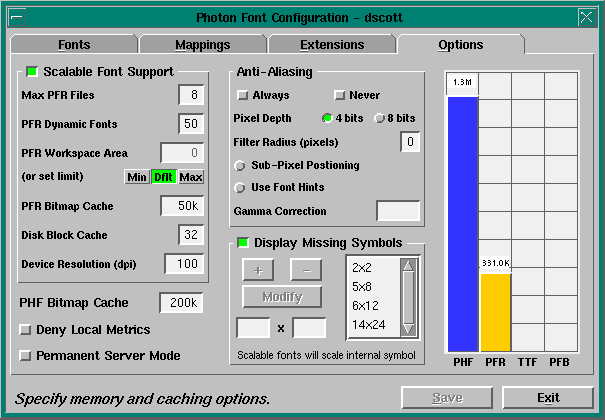605x420 pixels.
Task: Set workspace limit to Max
Action: pos(191,177)
